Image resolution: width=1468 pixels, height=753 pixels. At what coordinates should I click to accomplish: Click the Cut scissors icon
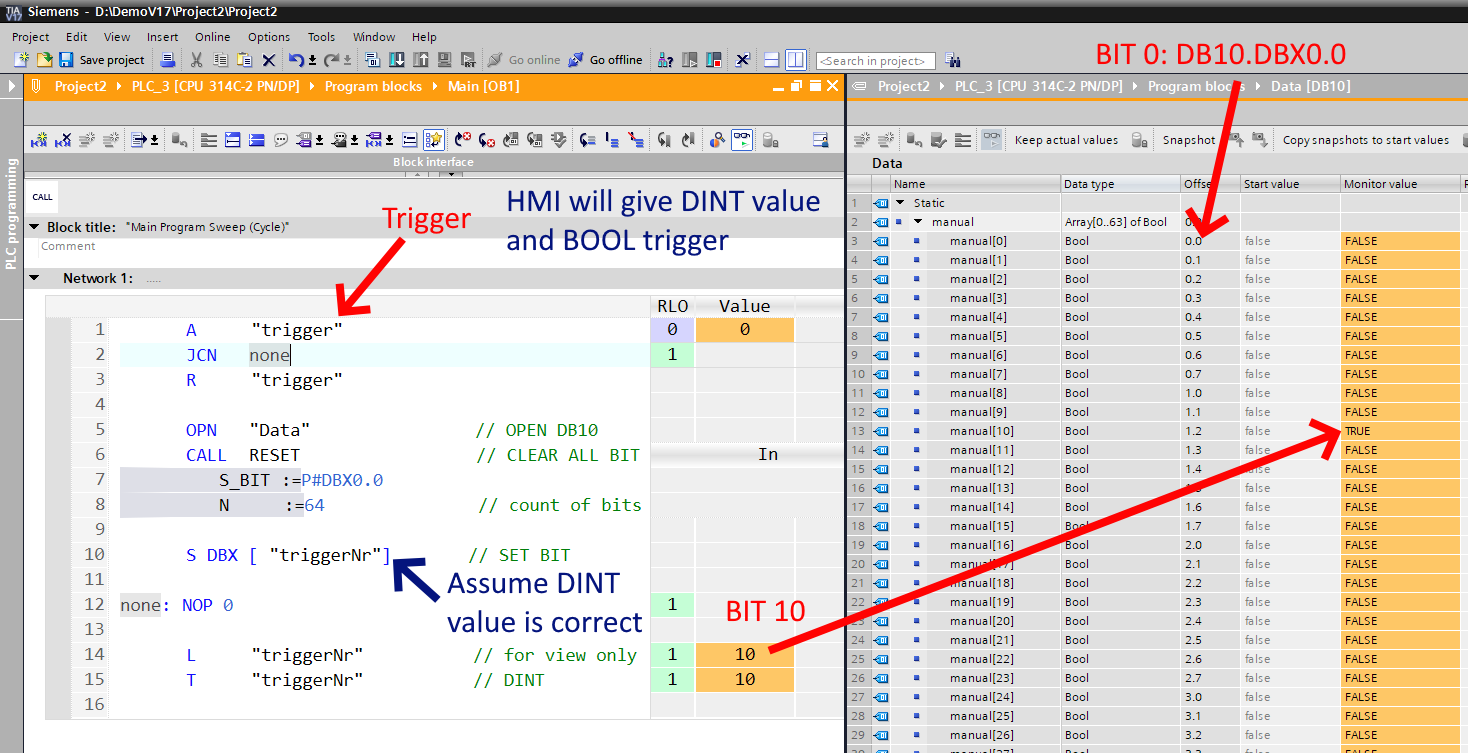pos(197,60)
